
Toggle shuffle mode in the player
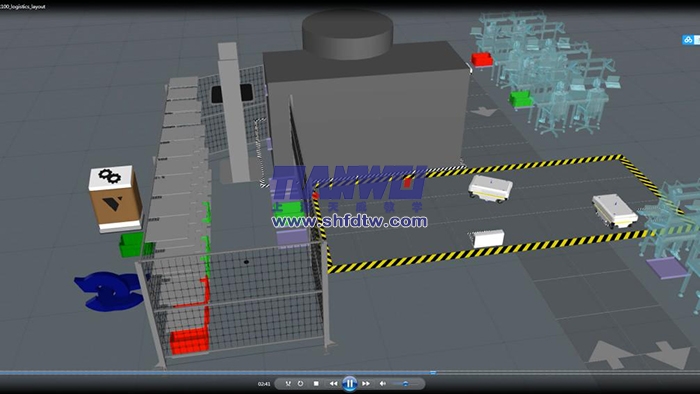point(288,383)
